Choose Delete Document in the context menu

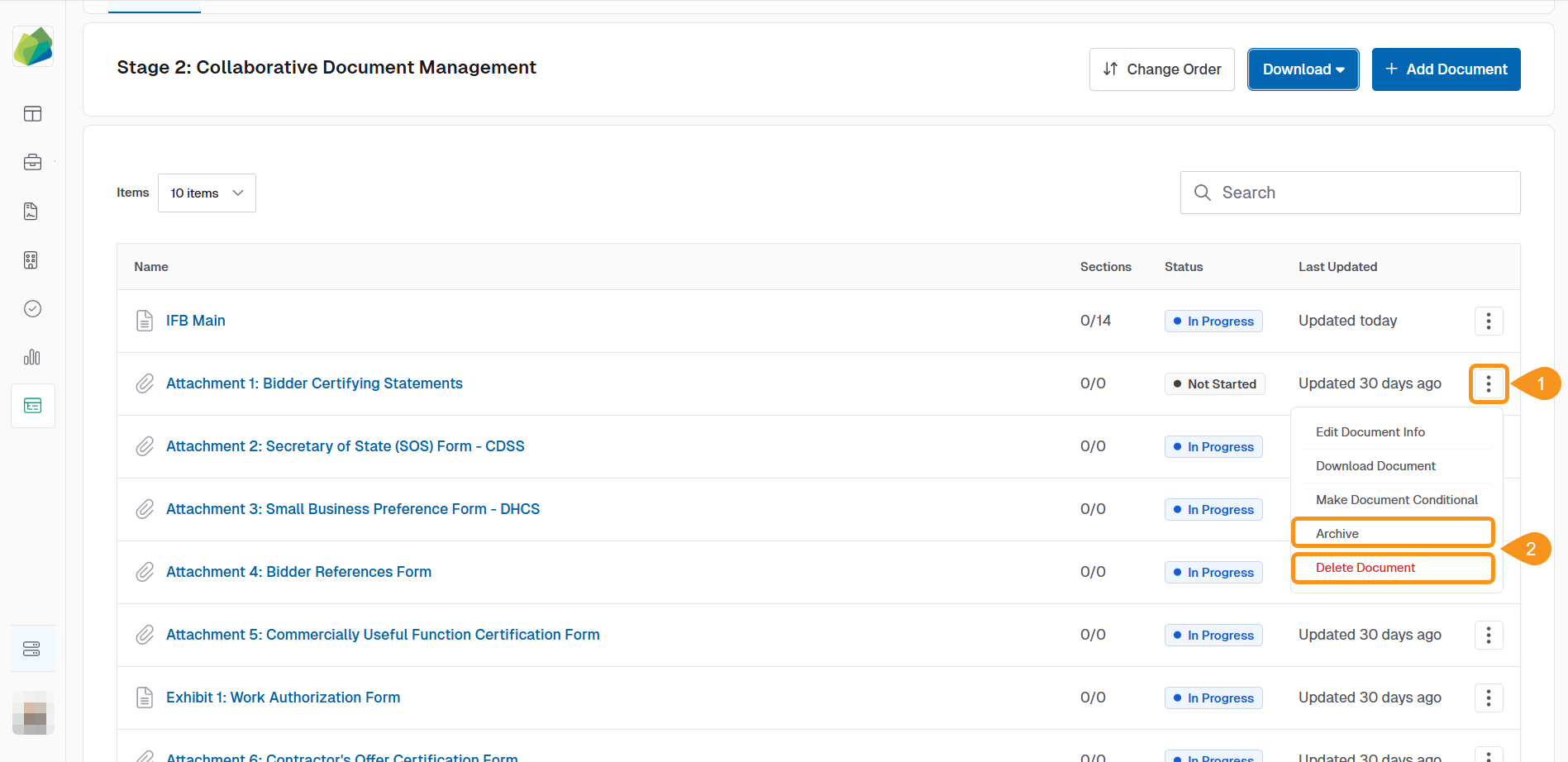(x=1393, y=568)
